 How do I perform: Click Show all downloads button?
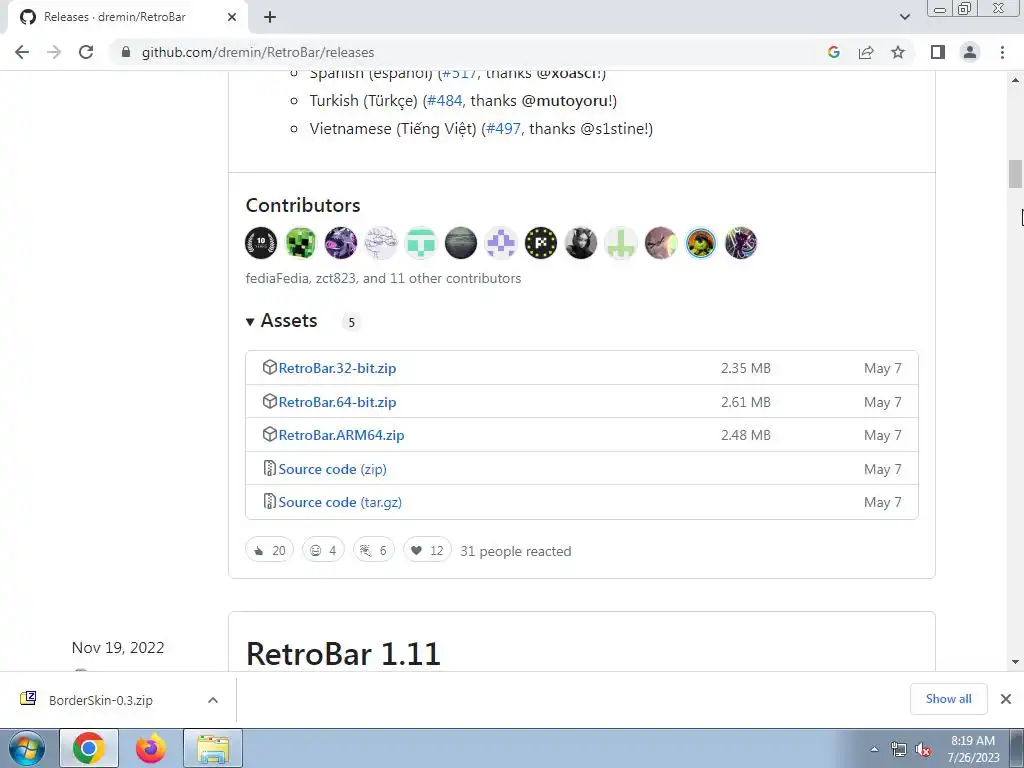[948, 699]
